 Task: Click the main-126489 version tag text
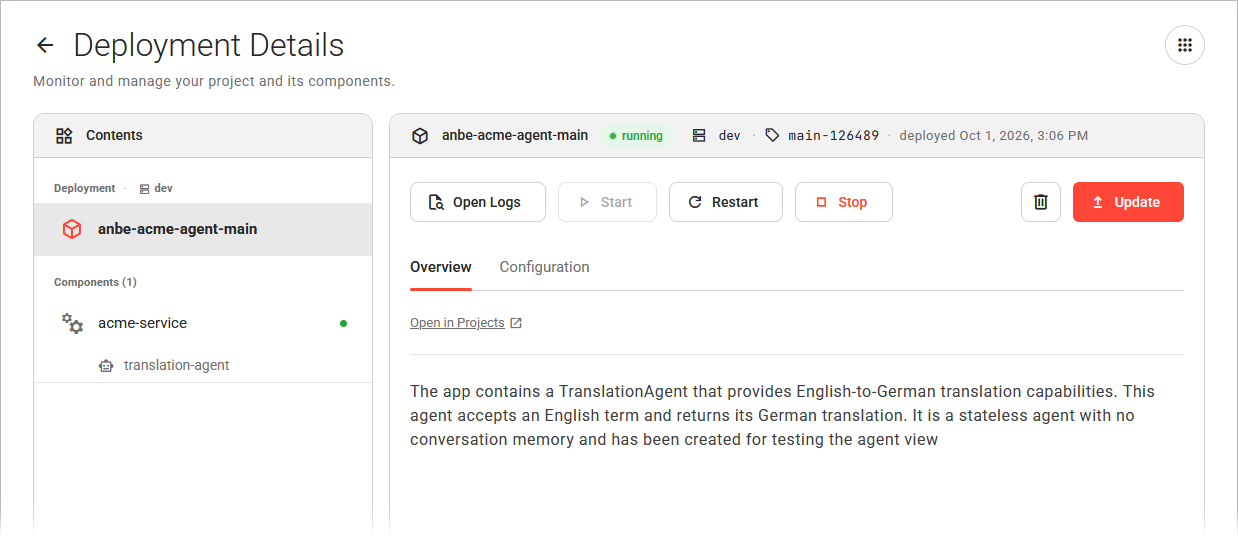[834, 135]
